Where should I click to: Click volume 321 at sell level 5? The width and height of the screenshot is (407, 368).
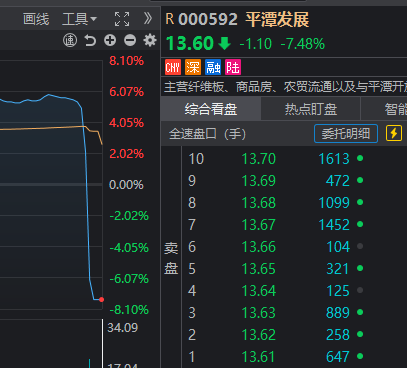click(x=338, y=269)
